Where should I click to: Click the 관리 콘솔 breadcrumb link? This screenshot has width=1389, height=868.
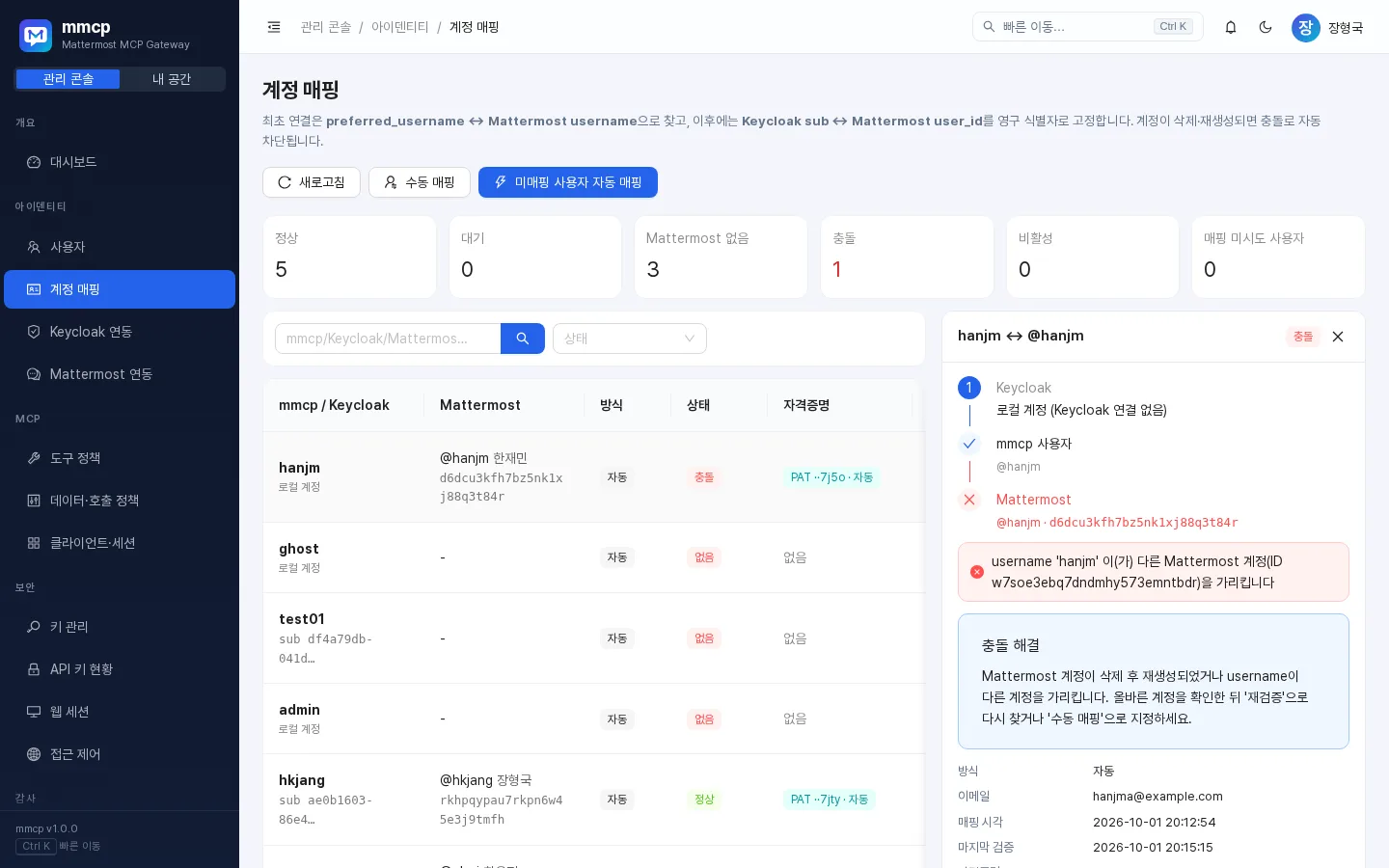click(326, 27)
